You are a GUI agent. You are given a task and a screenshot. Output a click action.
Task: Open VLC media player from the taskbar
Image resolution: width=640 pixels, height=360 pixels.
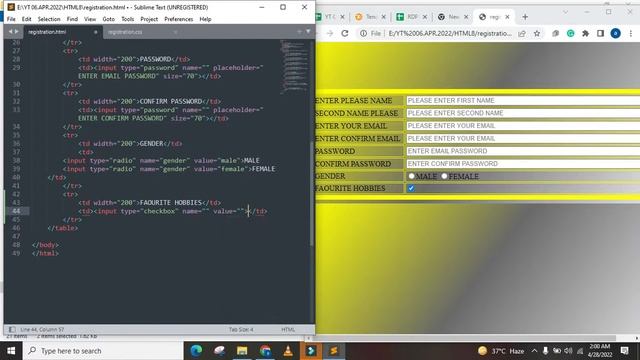pos(288,351)
